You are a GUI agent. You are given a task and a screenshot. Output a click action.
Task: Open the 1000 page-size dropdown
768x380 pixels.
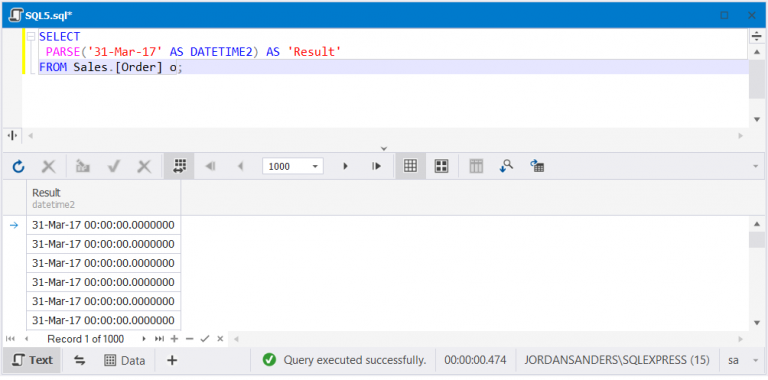pos(315,166)
